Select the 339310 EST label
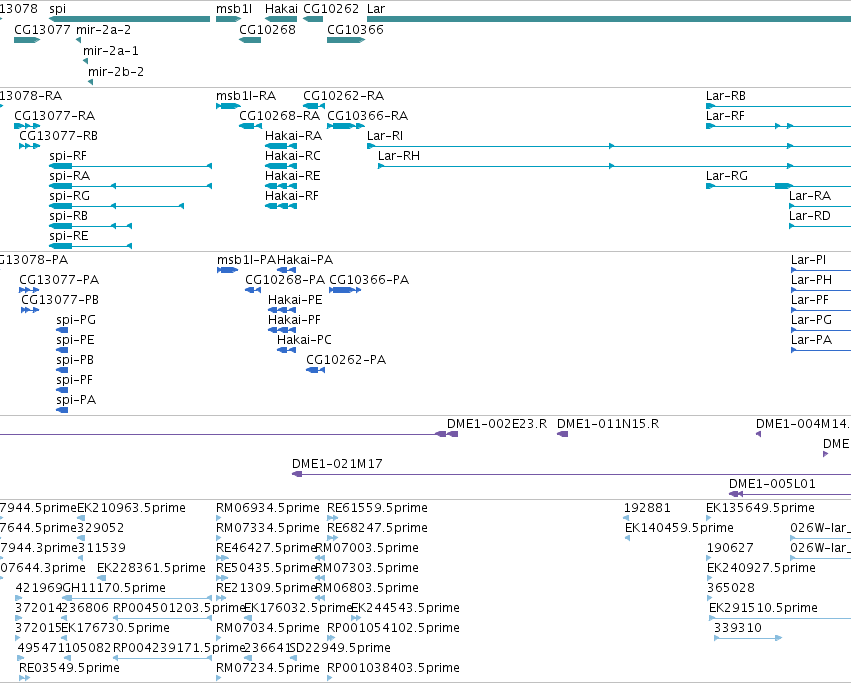 click(738, 629)
